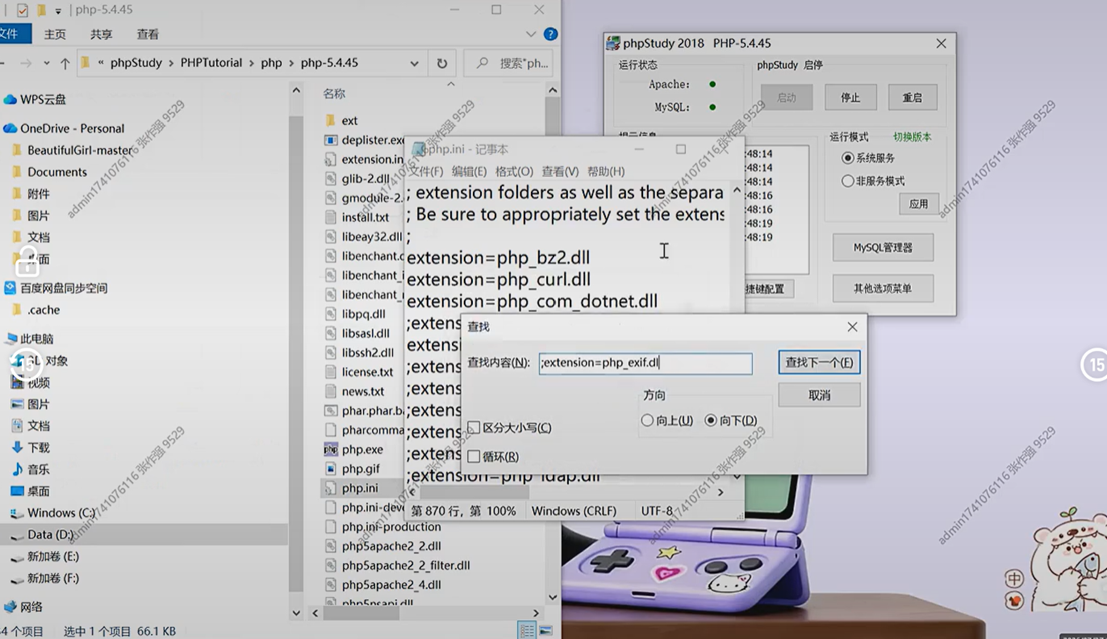Open Notepad 编辑(E) menu
Viewport: 1107px width, 639px height.
(469, 171)
